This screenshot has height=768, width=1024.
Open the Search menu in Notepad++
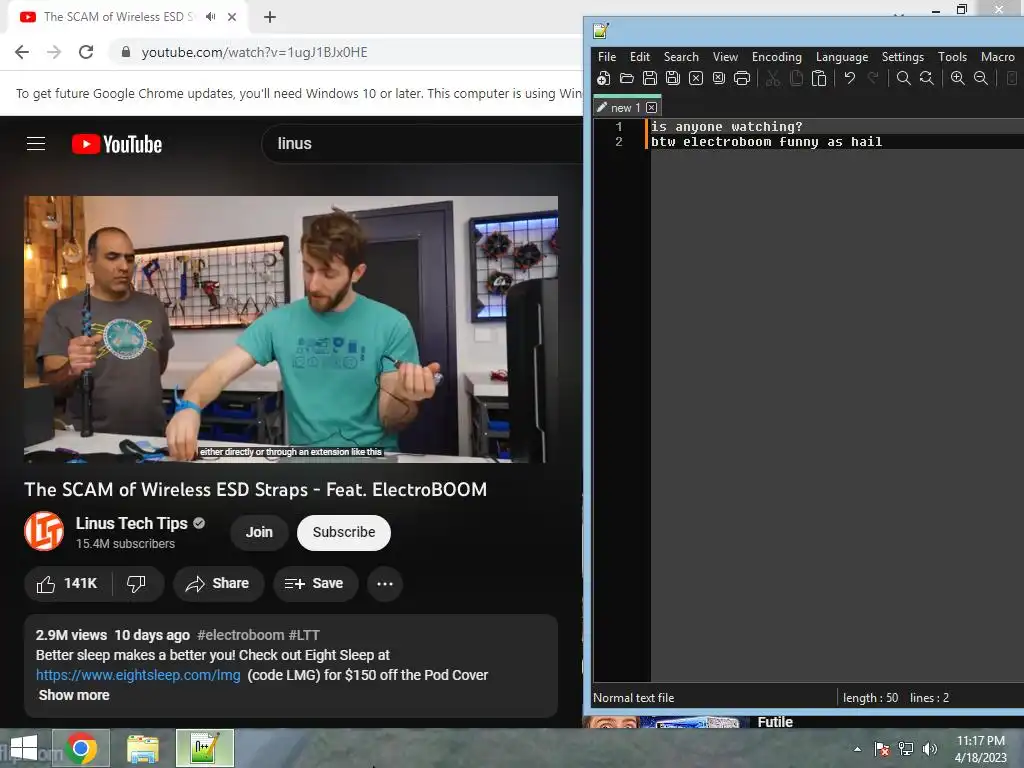pyautogui.click(x=681, y=57)
